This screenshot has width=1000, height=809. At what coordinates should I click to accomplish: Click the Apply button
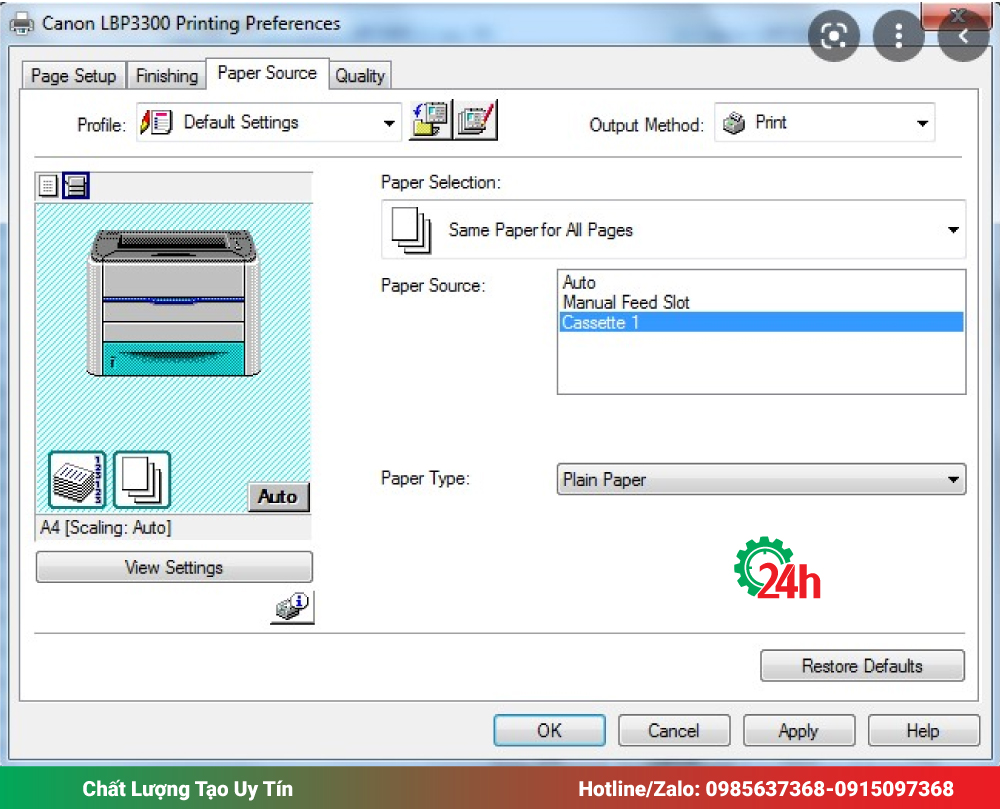coord(798,731)
